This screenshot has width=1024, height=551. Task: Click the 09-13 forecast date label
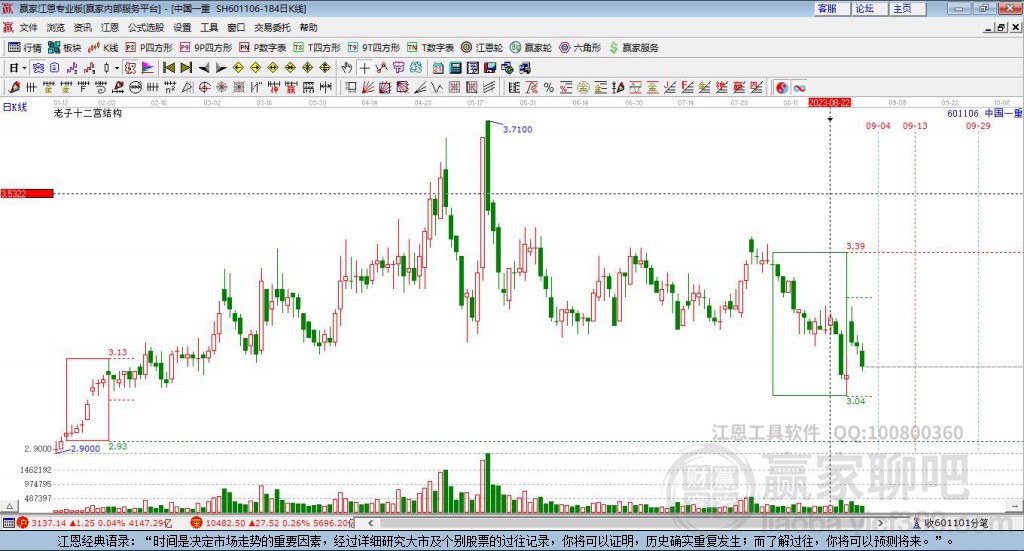[915, 125]
